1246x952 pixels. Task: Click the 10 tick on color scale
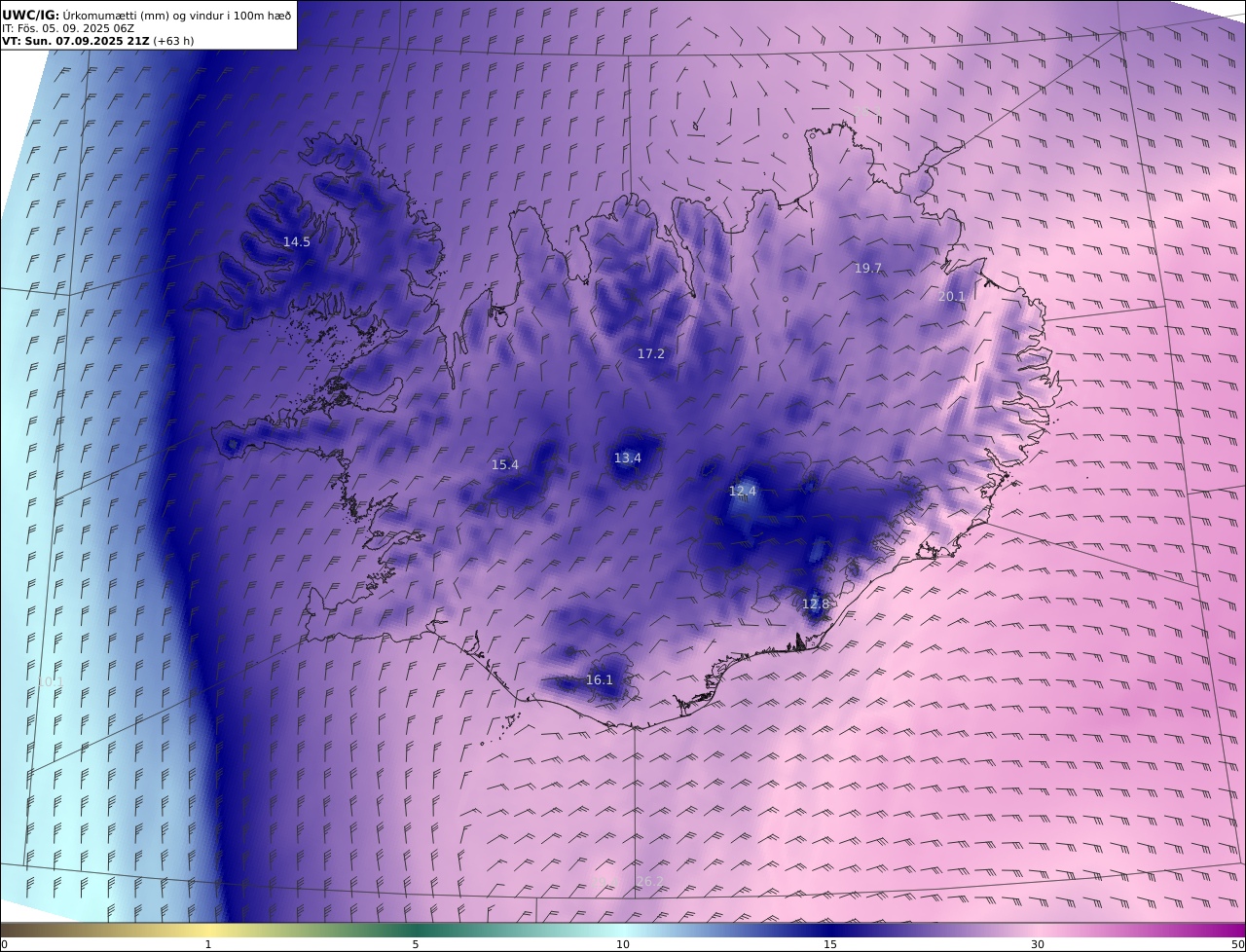click(x=623, y=944)
